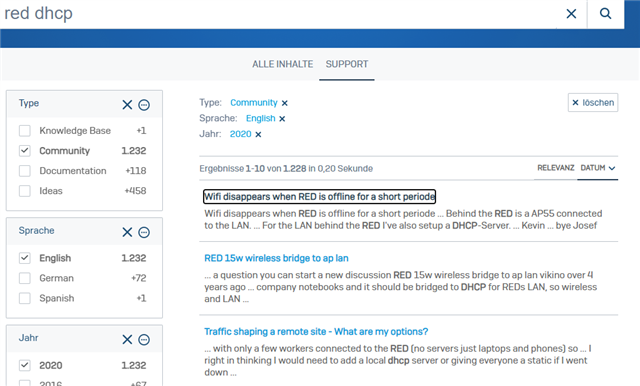
Task: Remove the English language filter tag
Action: tap(282, 119)
